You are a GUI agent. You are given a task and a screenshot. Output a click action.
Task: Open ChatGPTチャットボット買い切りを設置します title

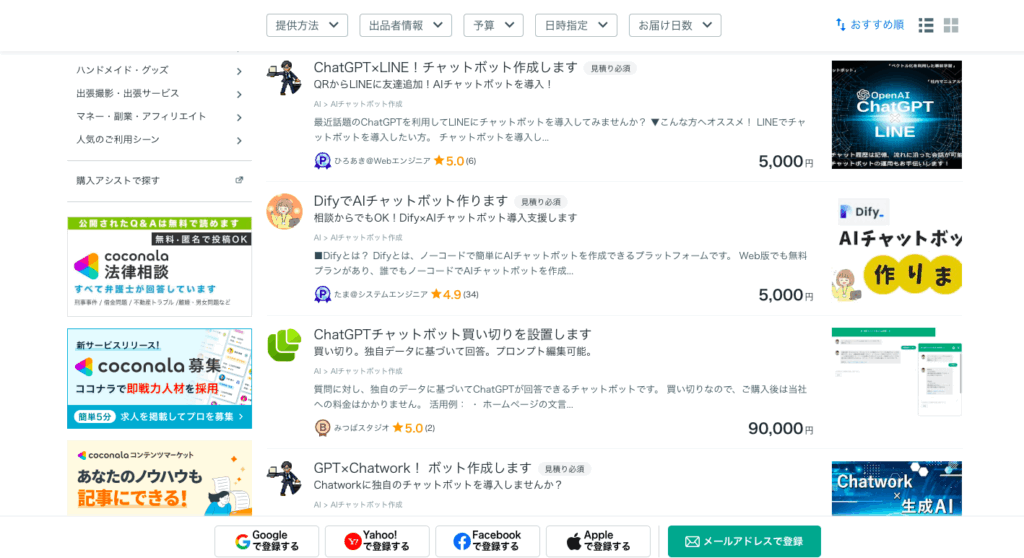pyautogui.click(x=453, y=334)
